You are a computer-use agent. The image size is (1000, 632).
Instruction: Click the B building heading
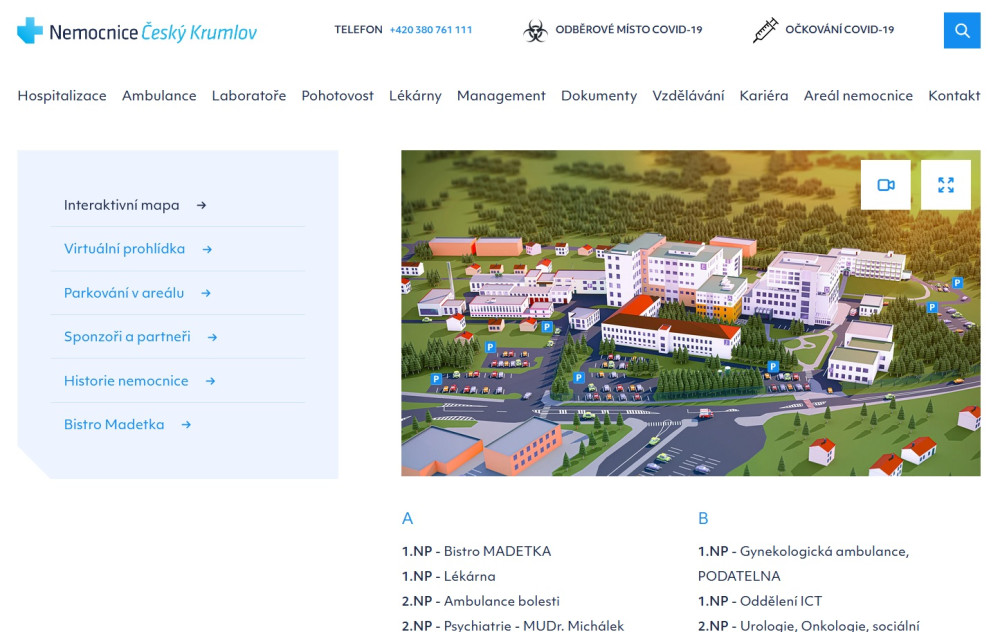703,518
